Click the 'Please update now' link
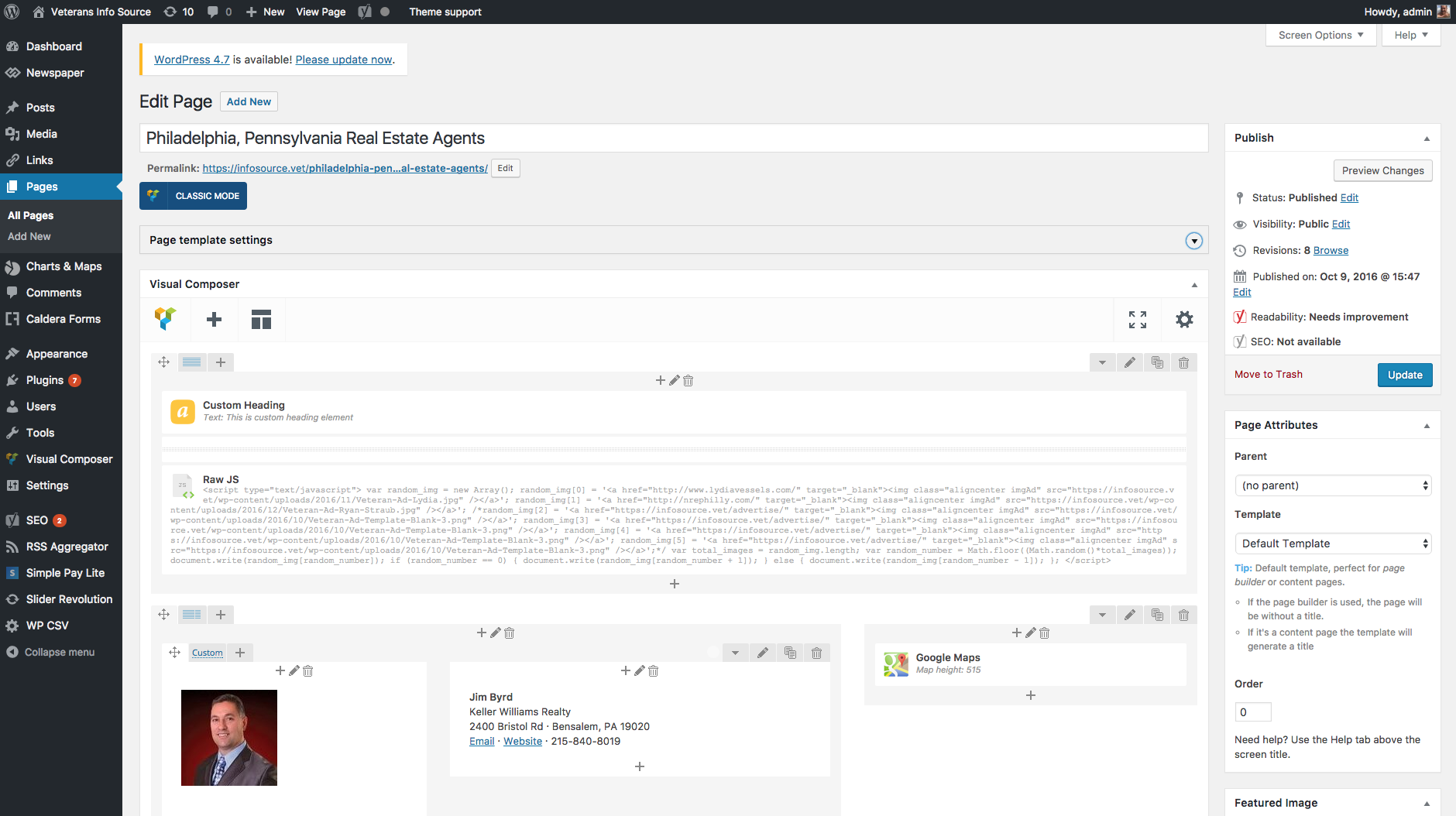The image size is (1456, 816). pyautogui.click(x=344, y=60)
